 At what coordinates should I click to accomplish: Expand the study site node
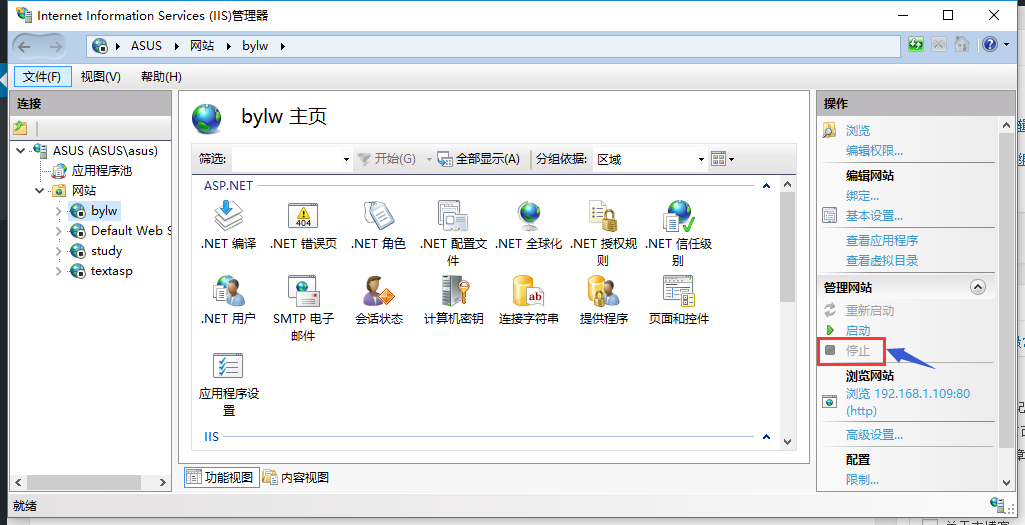click(x=58, y=252)
